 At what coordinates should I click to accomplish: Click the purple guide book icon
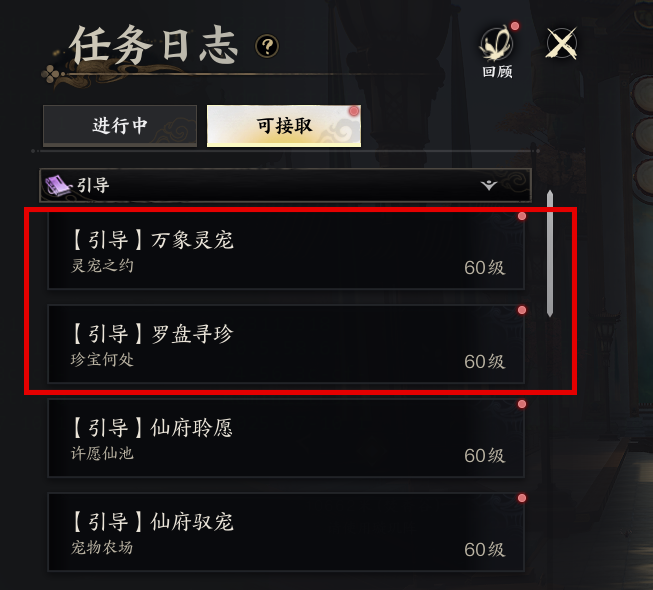coord(57,185)
